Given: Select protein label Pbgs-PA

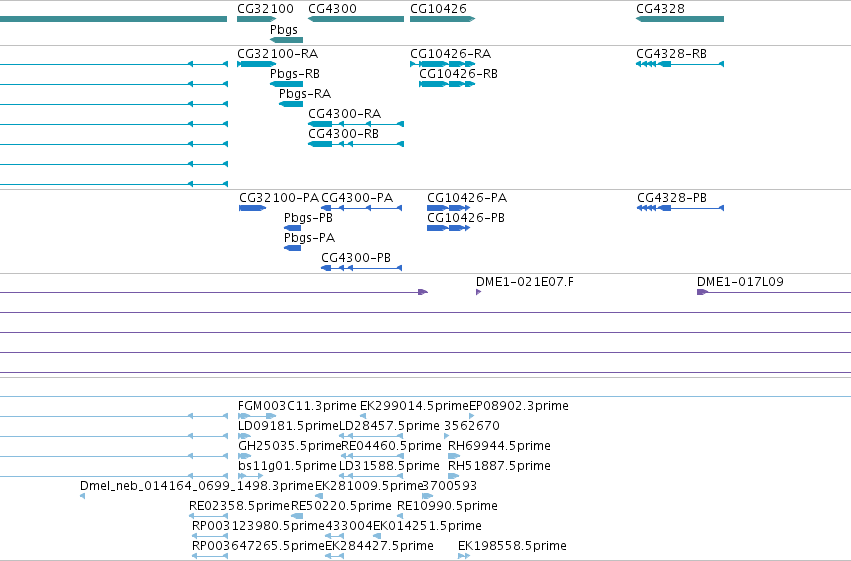Looking at the screenshot, I should coord(309,238).
